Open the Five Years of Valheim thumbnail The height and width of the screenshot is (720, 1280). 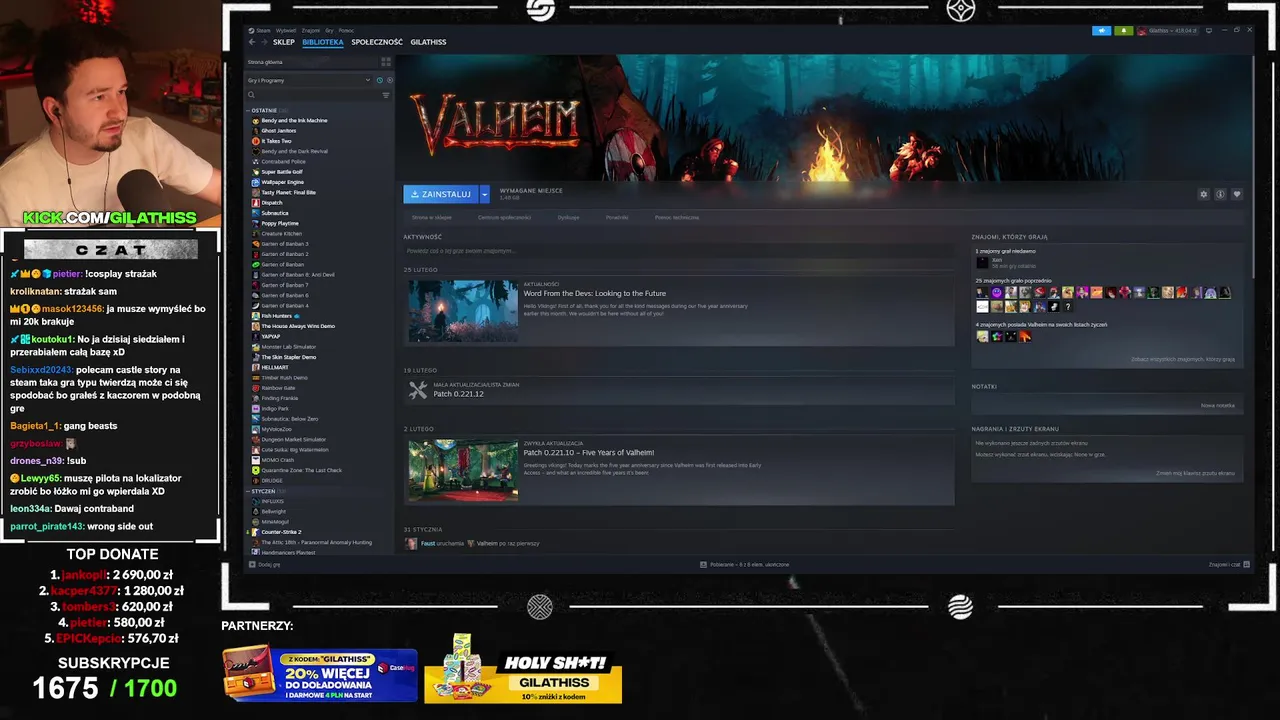pyautogui.click(x=463, y=470)
